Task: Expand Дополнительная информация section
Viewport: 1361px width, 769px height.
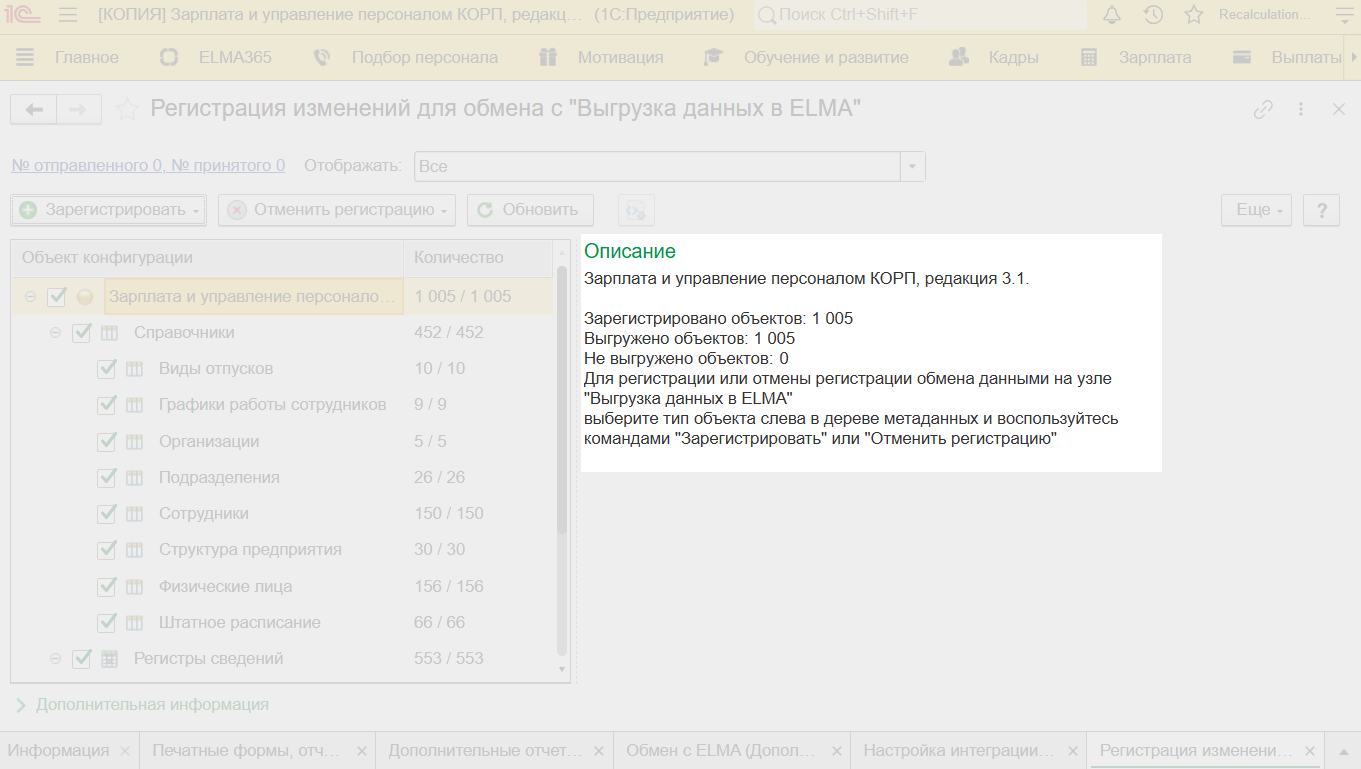Action: pyautogui.click(x=142, y=705)
